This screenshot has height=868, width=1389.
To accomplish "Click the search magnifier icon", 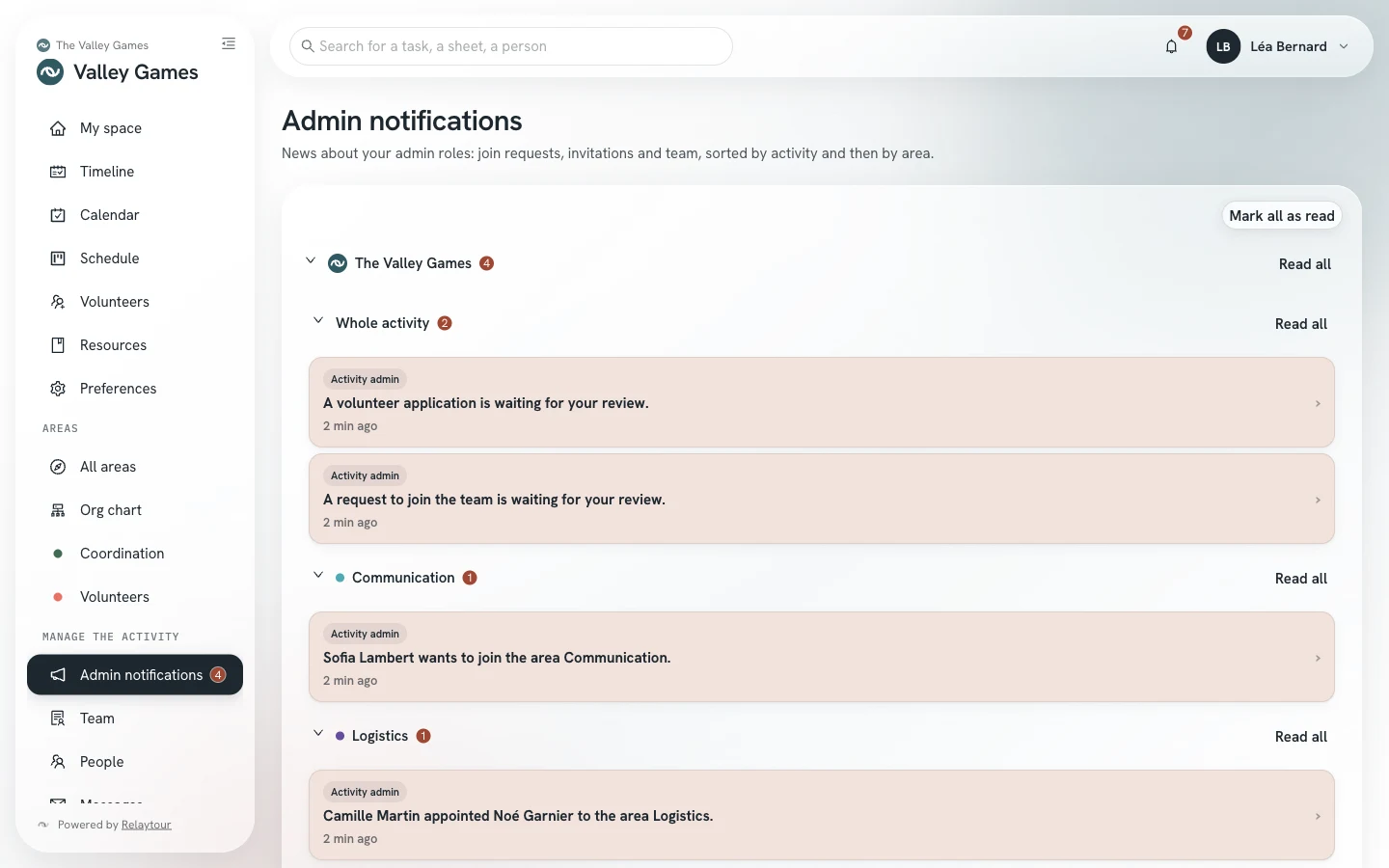I will coord(308,46).
